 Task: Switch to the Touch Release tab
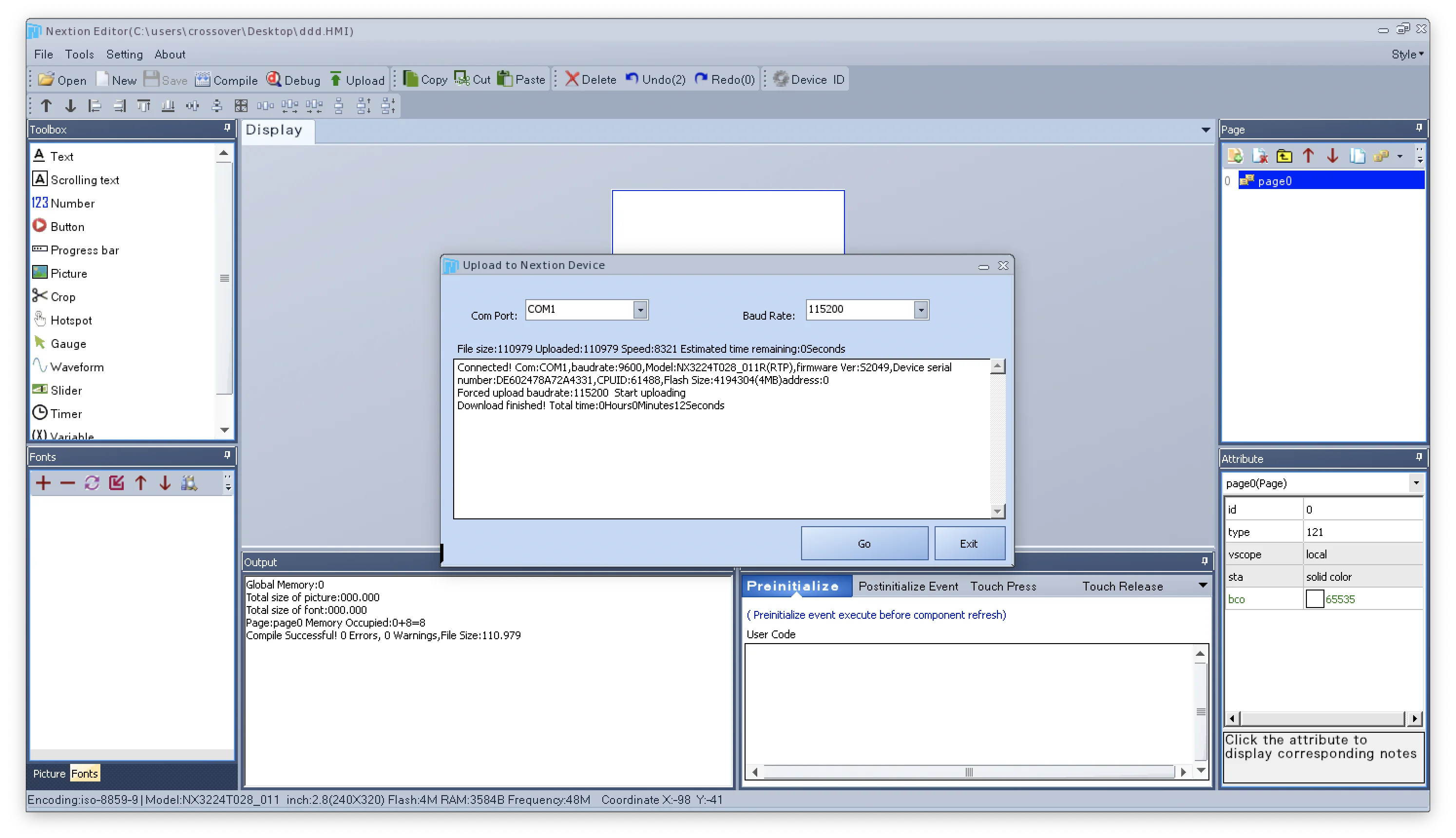(1122, 586)
